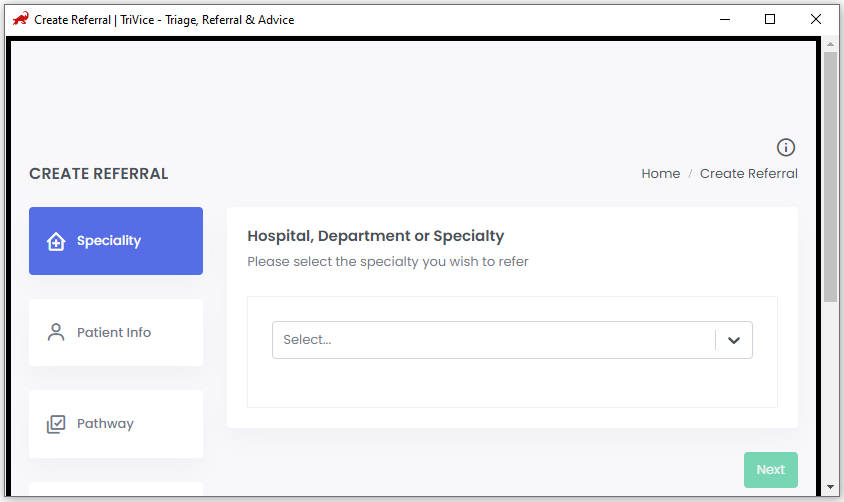844x502 pixels.
Task: Click the info circle icon
Action: [x=785, y=147]
